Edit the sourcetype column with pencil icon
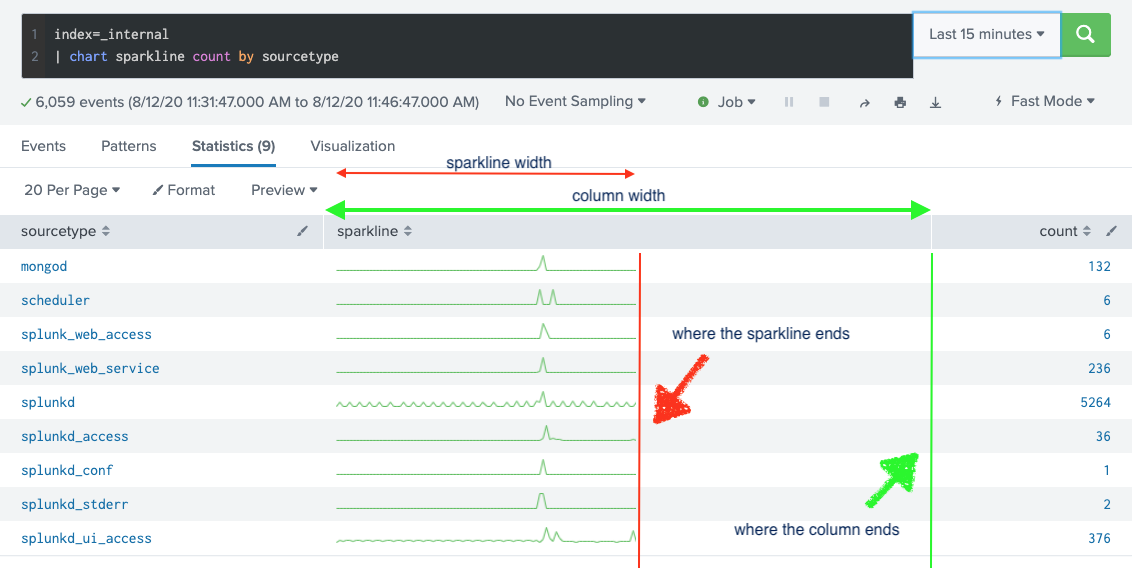 [303, 232]
